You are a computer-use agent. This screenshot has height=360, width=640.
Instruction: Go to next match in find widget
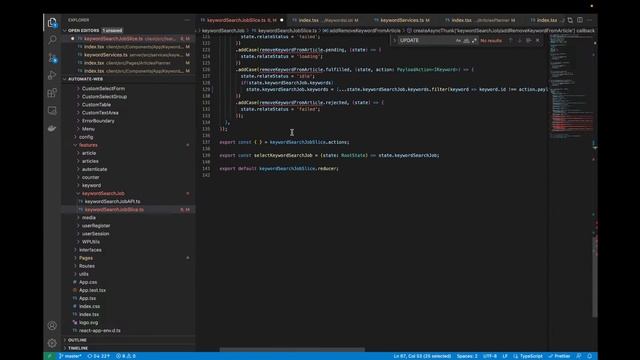click(520, 40)
